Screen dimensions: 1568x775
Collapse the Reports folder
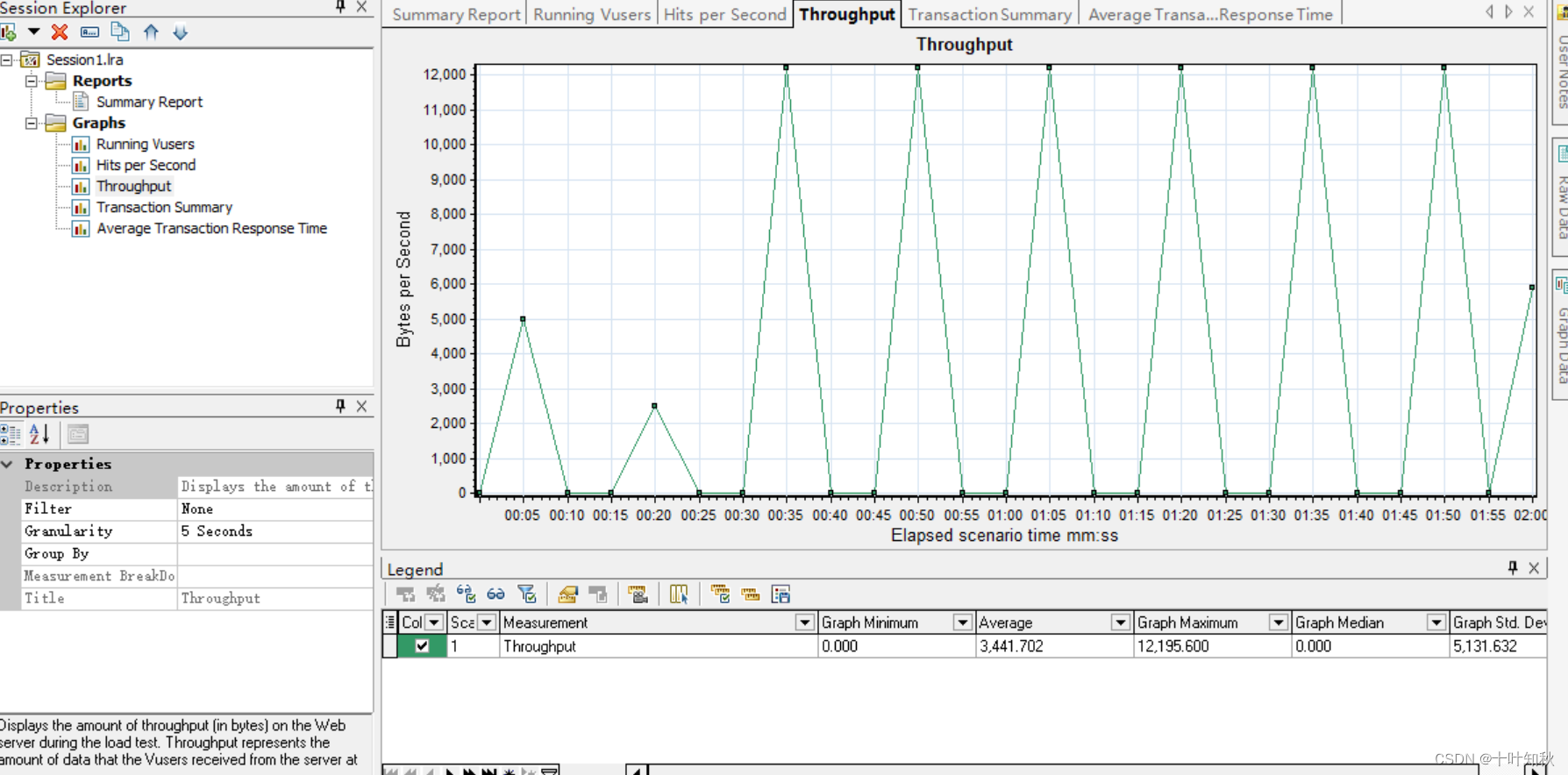point(32,81)
